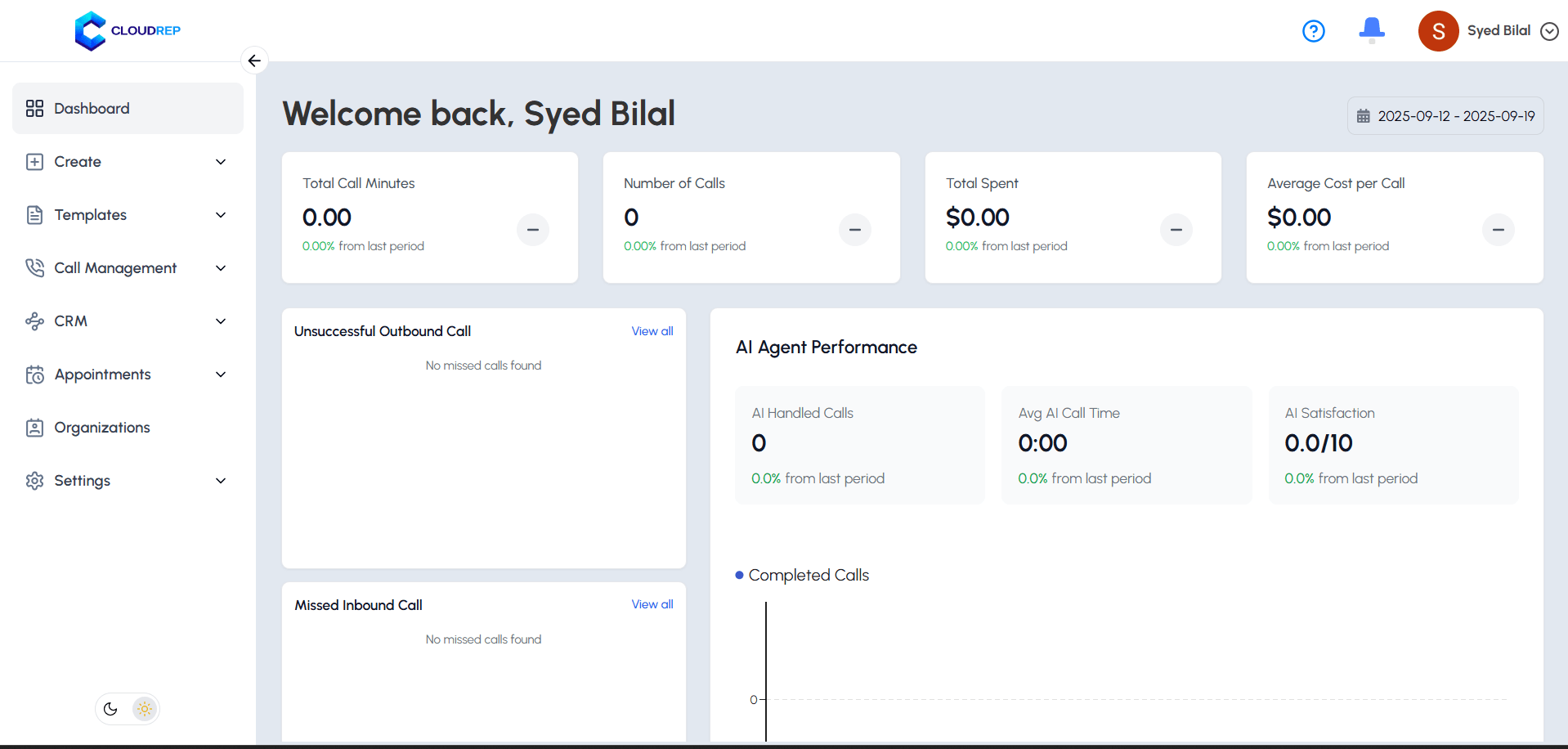Open Appointments via its calendar icon

35,374
